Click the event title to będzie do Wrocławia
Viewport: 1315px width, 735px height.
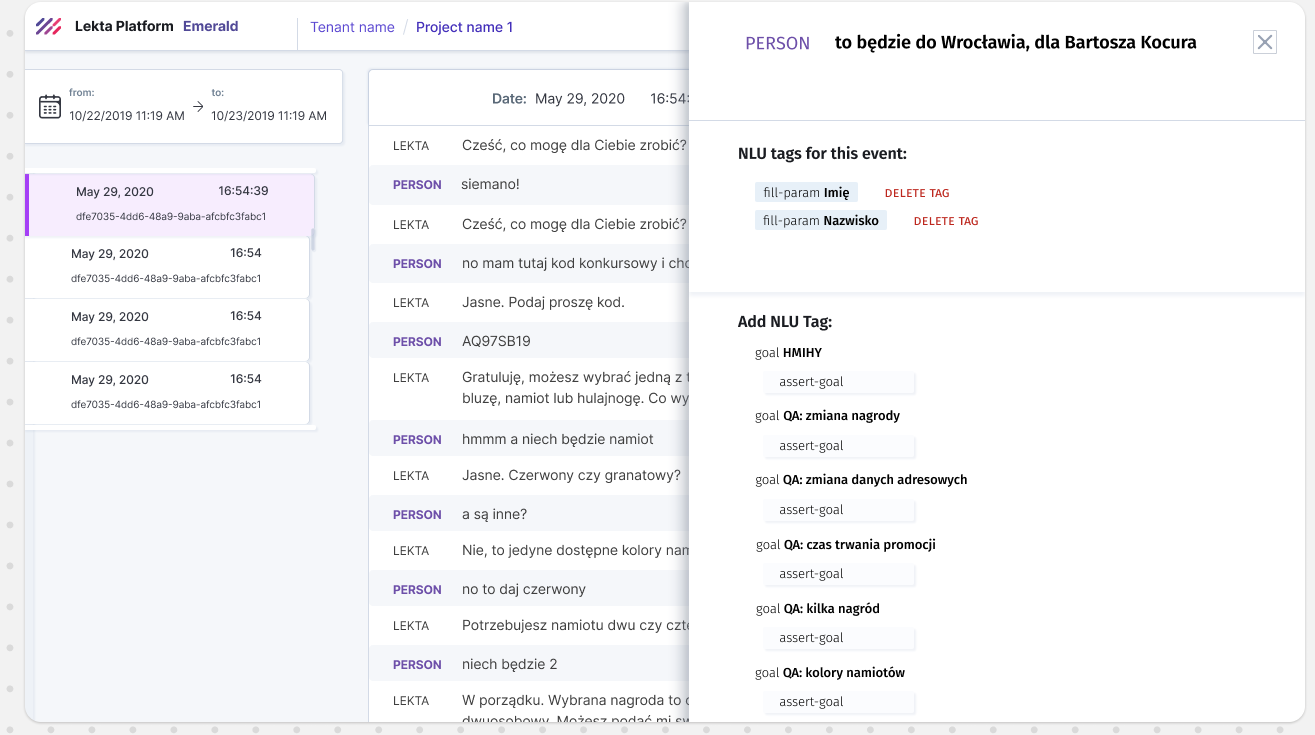(x=1015, y=42)
